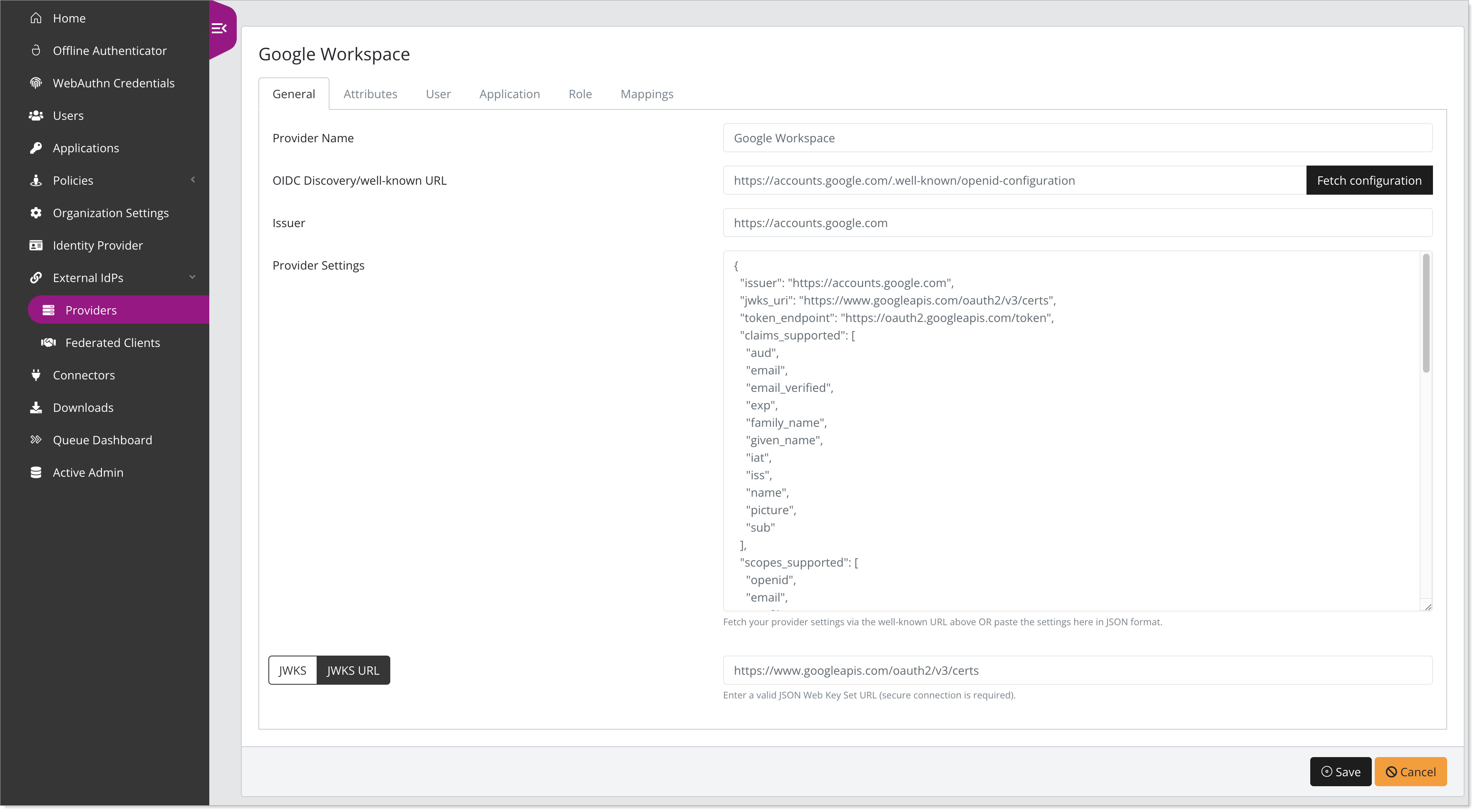1475x812 pixels.
Task: Click the Save button
Action: coord(1340,771)
